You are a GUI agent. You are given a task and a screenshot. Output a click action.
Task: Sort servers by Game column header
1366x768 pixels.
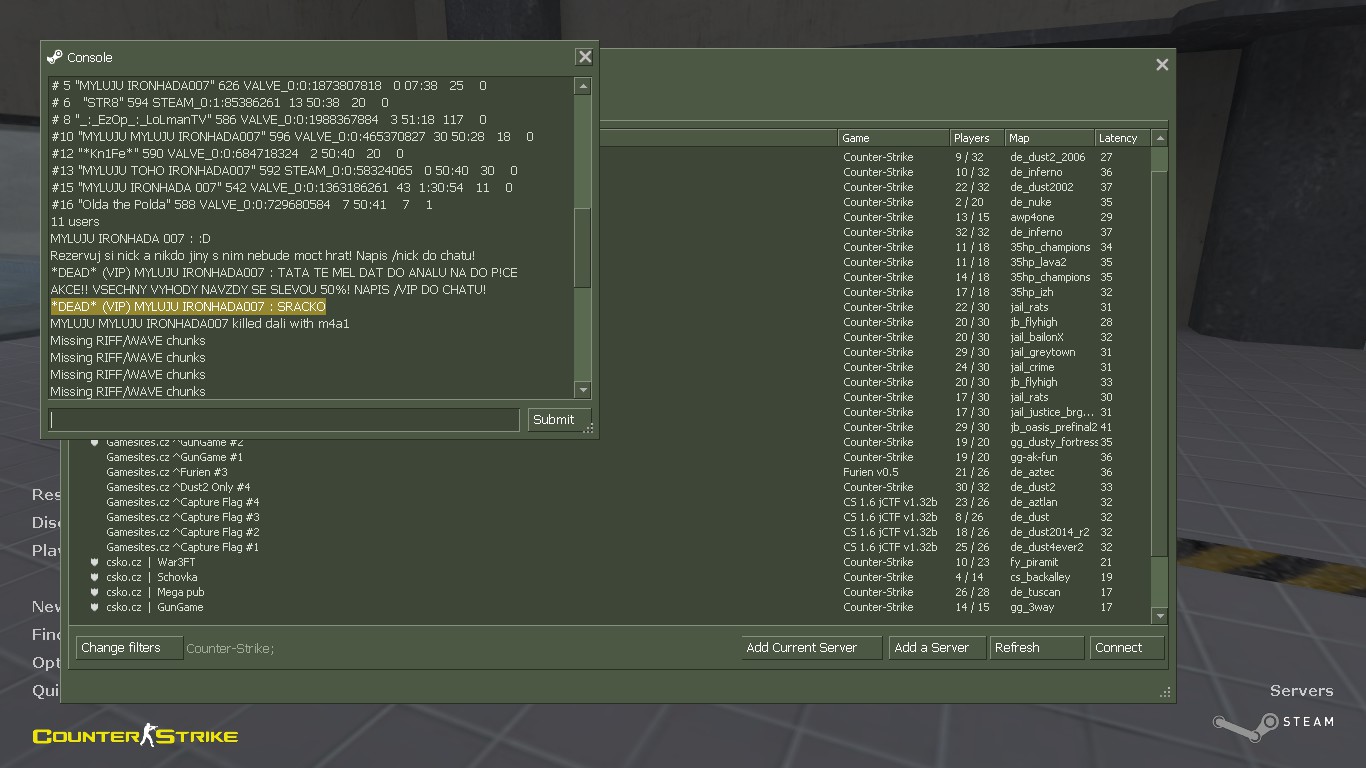pos(894,138)
